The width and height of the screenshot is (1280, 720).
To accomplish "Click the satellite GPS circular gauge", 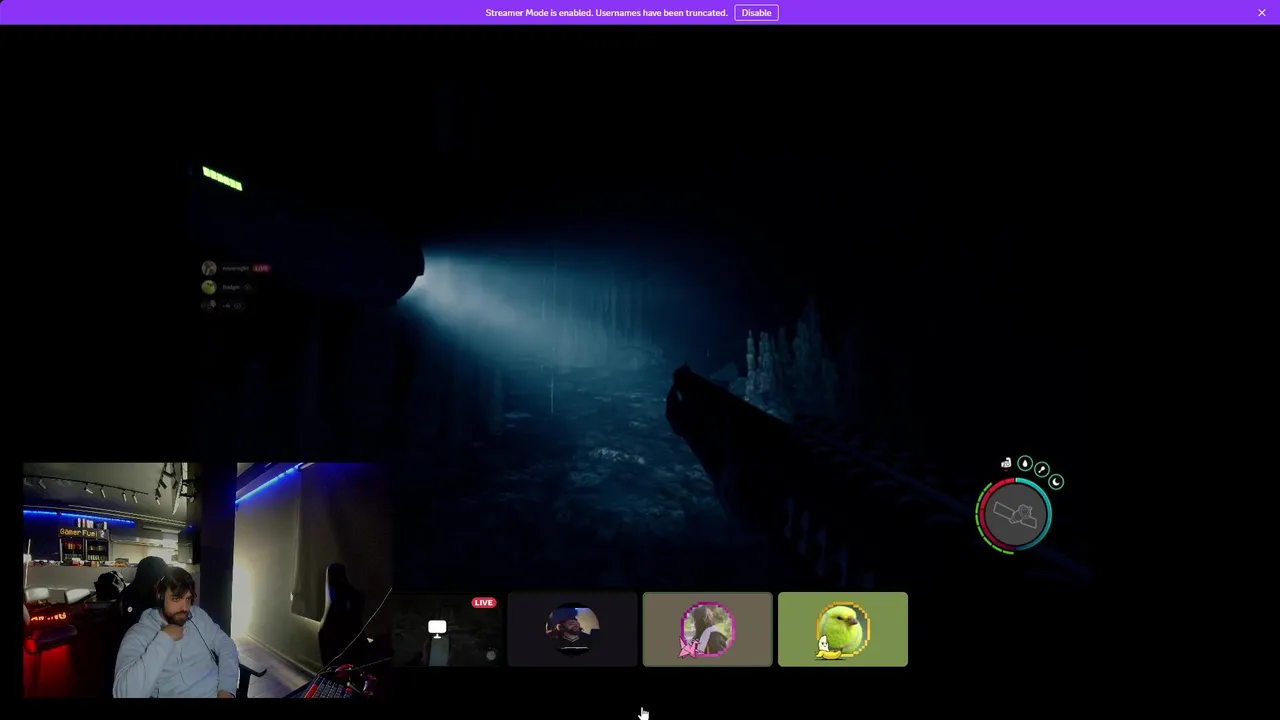I will pos(1014,515).
